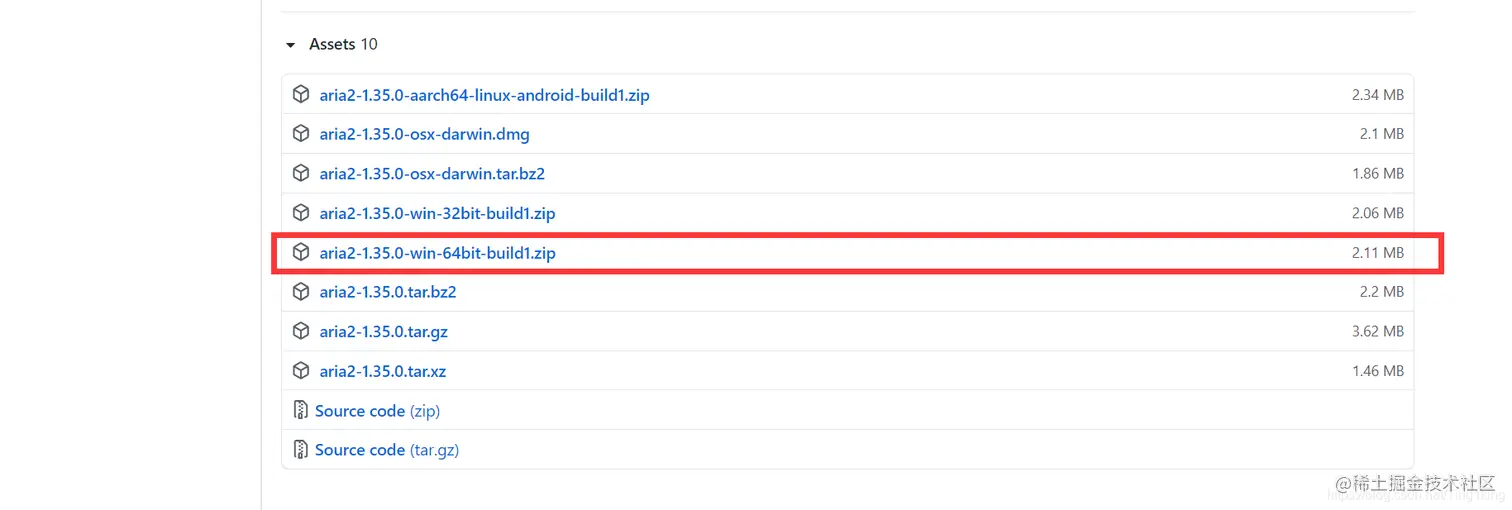Open Source code (tar.gz) link
Image resolution: width=1512 pixels, height=510 pixels.
(x=387, y=450)
